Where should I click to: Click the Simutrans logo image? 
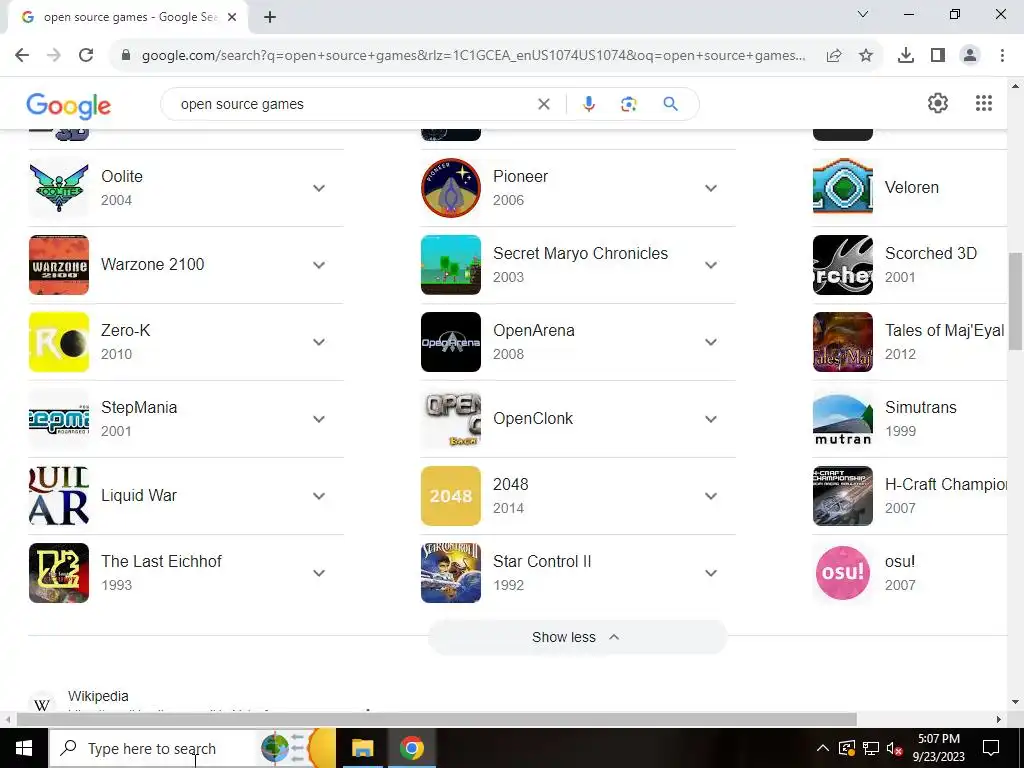pyautogui.click(x=842, y=419)
